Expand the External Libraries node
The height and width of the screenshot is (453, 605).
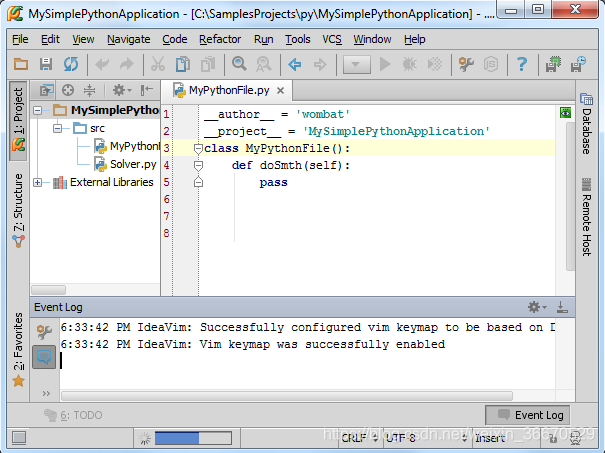click(x=37, y=183)
